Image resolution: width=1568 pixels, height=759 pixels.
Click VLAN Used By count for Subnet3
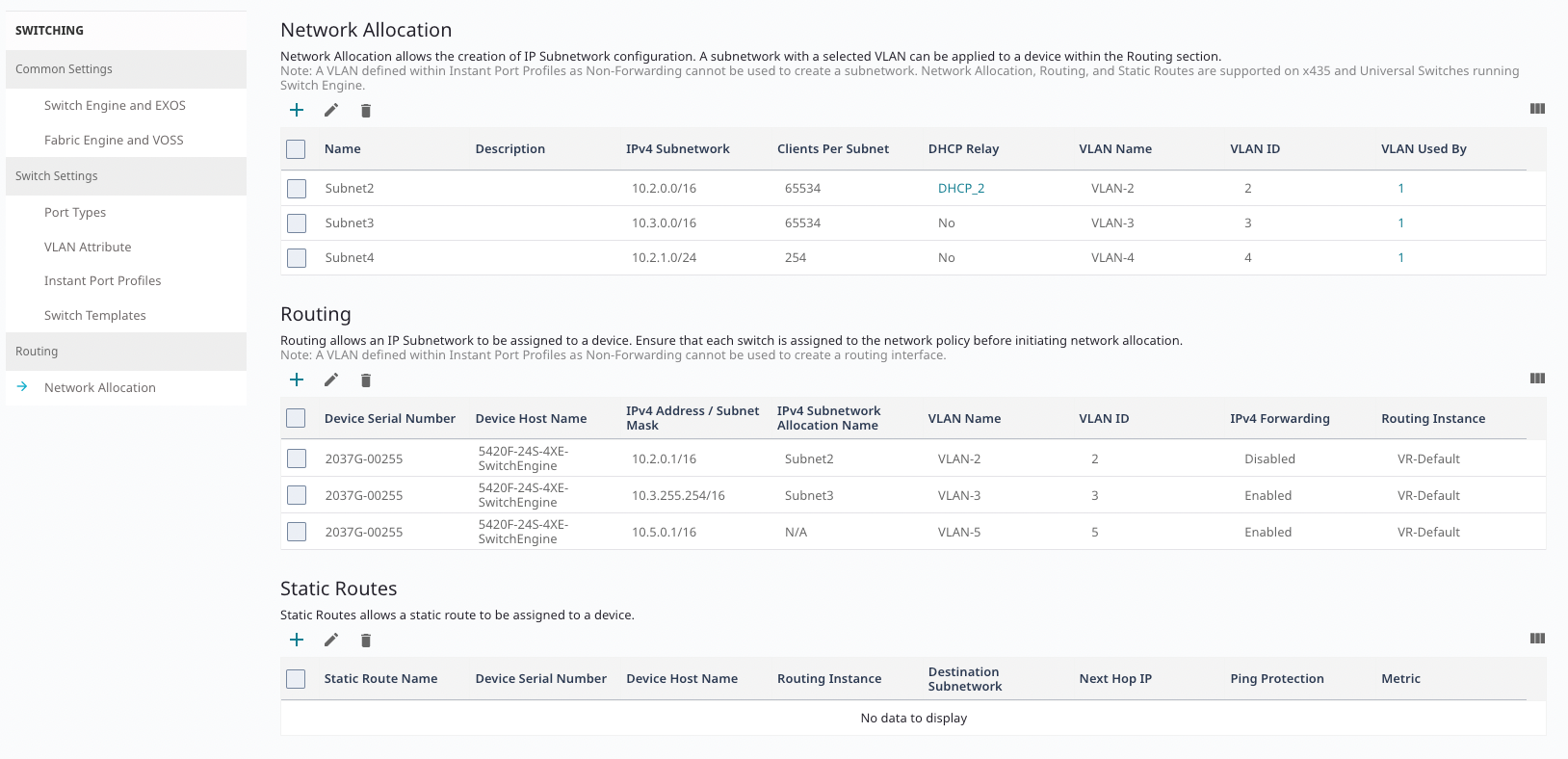(x=1400, y=223)
